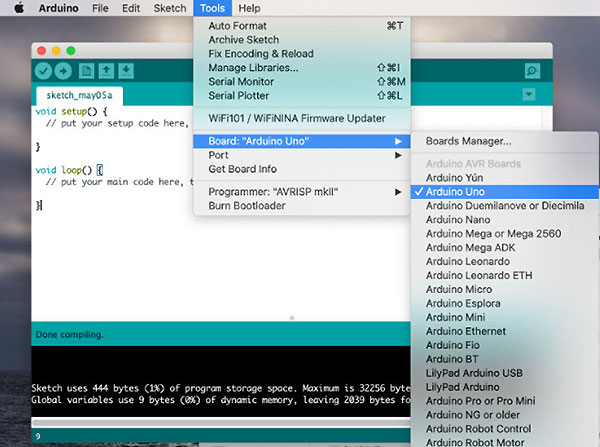This screenshot has height=447, width=600.
Task: Click Get Board Info menu entry
Action: coord(243,168)
